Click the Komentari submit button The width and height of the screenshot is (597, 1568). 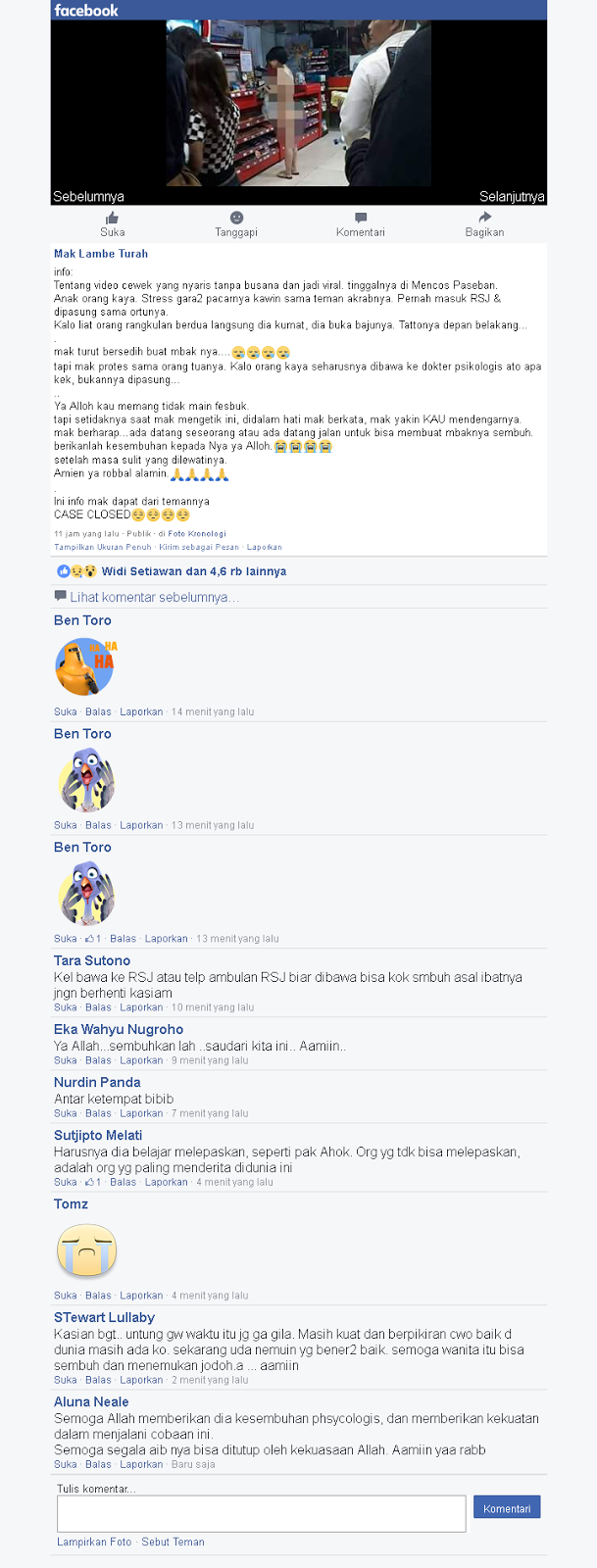[507, 1508]
